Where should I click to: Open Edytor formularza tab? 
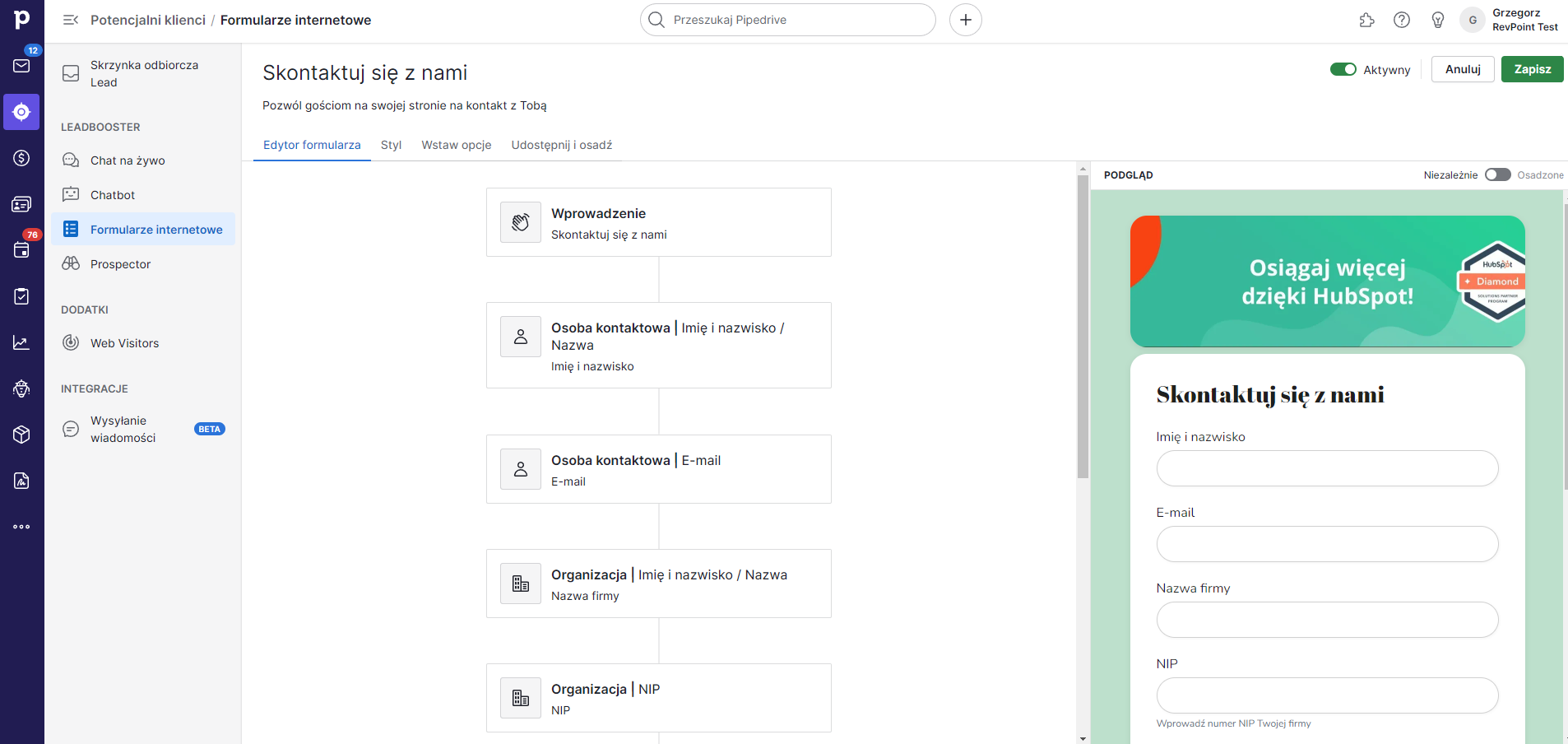312,145
